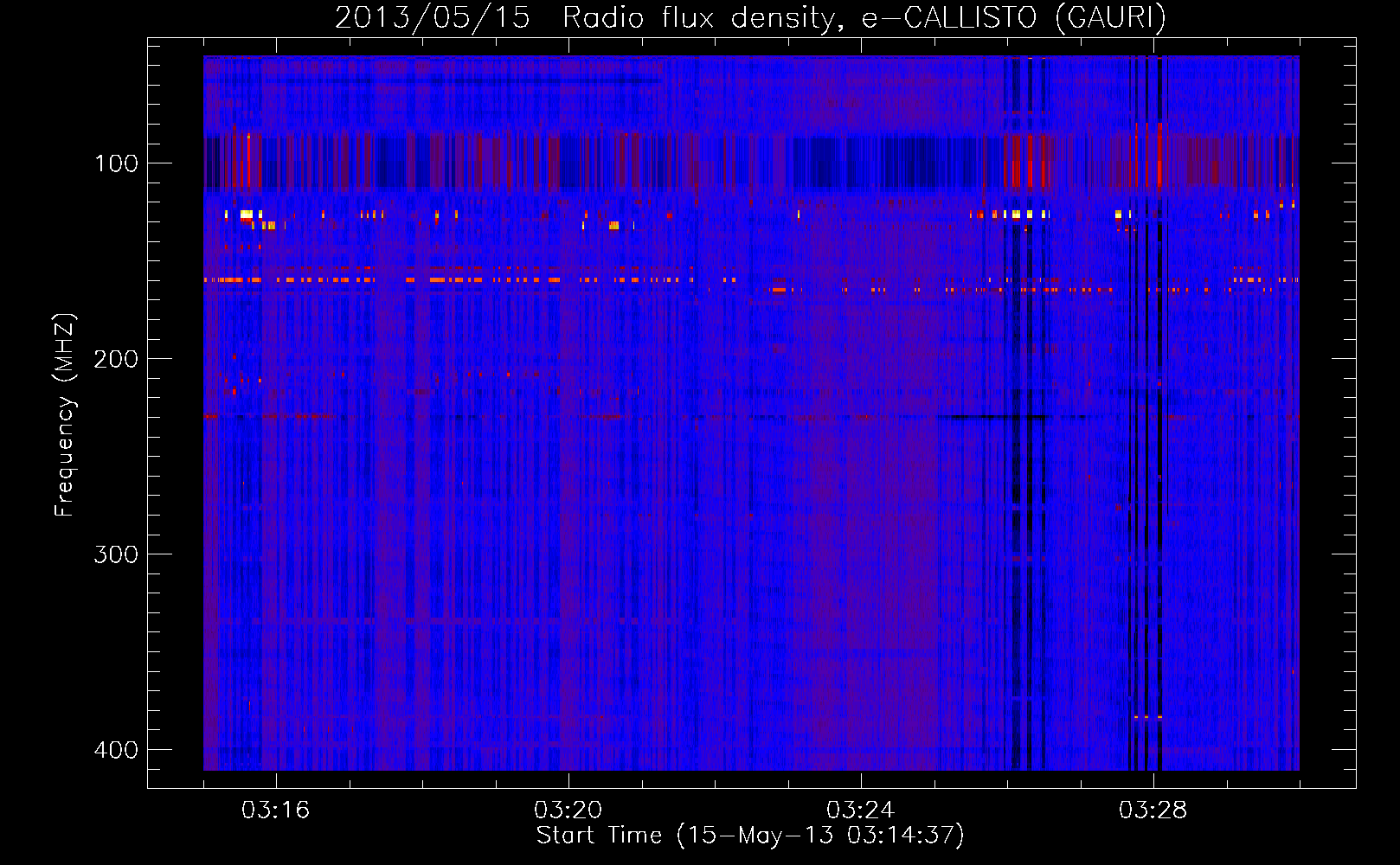Click the 'Frequency (MHZ)' axis label

click(64, 415)
